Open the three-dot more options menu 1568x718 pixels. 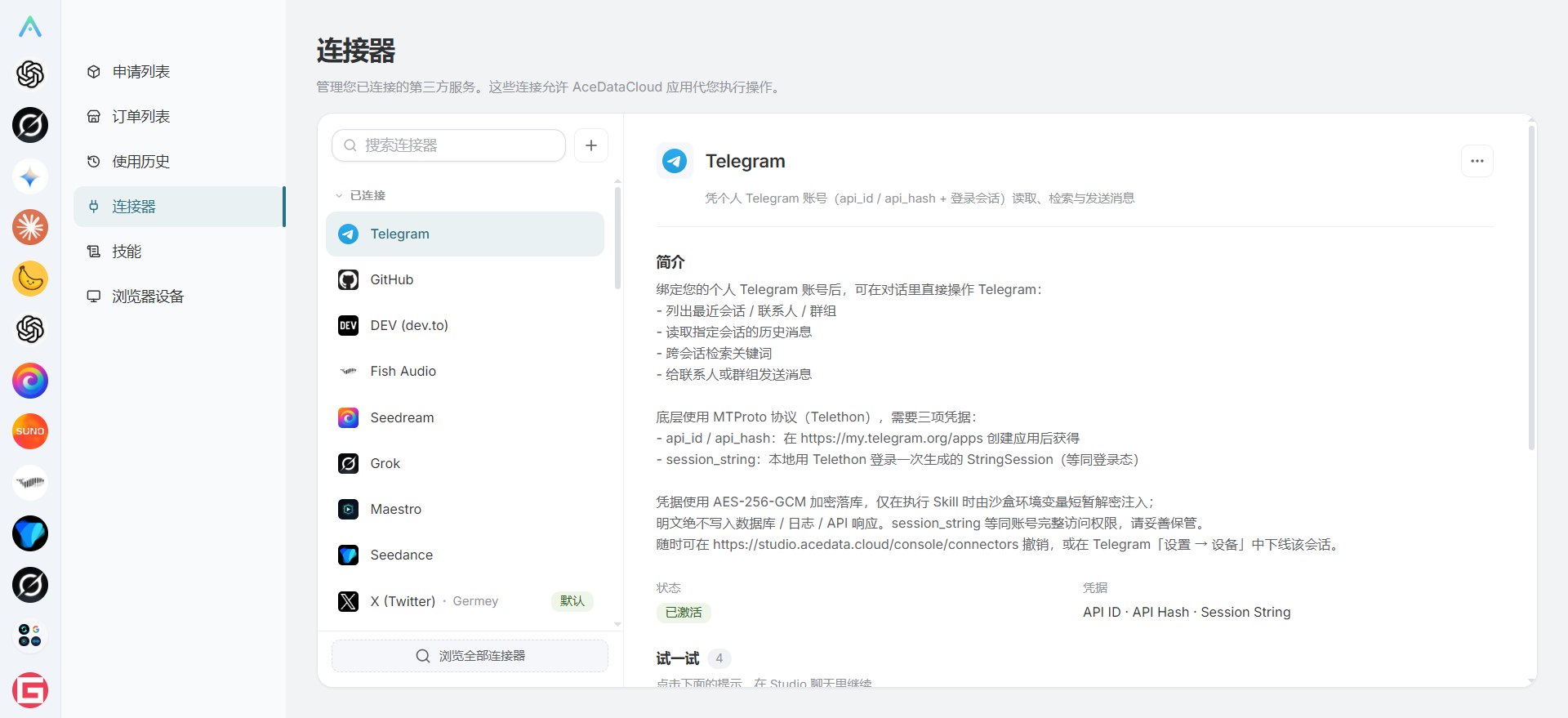(1477, 161)
